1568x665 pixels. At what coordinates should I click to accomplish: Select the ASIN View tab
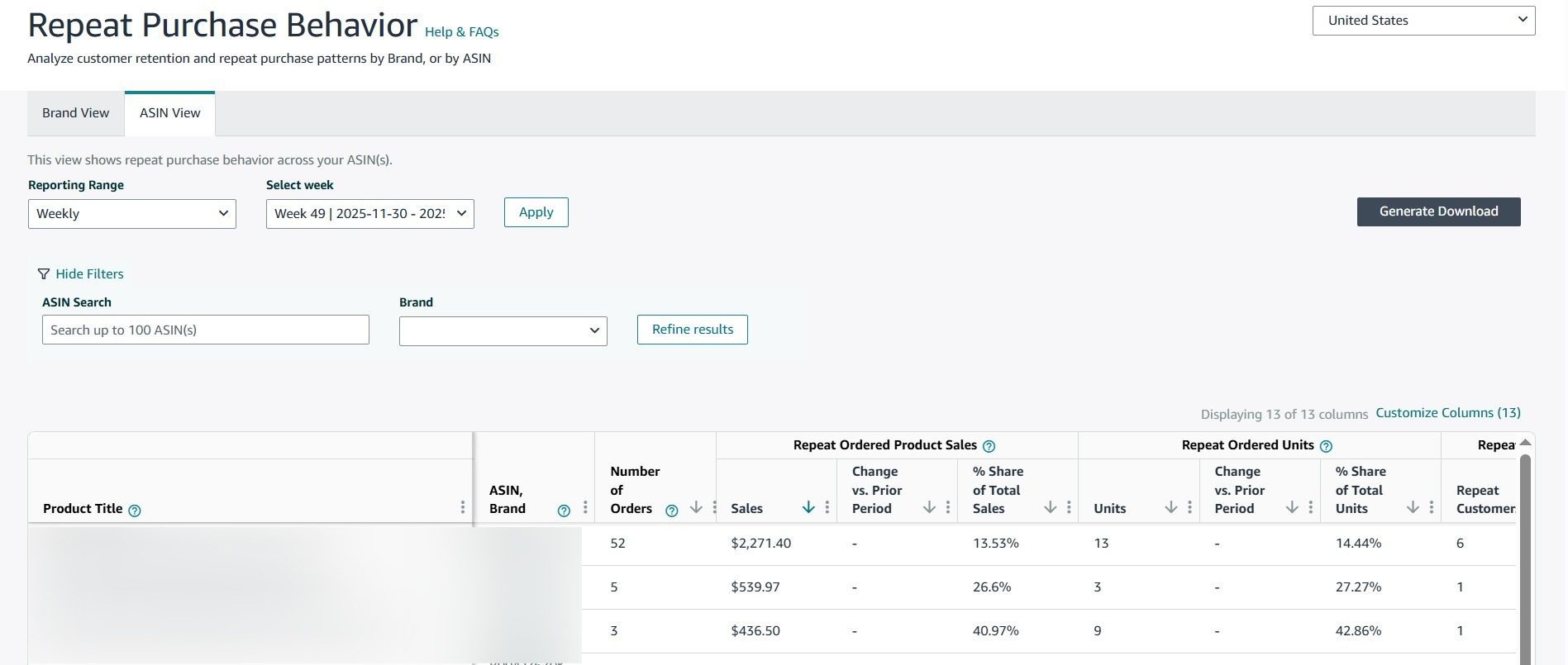(169, 113)
